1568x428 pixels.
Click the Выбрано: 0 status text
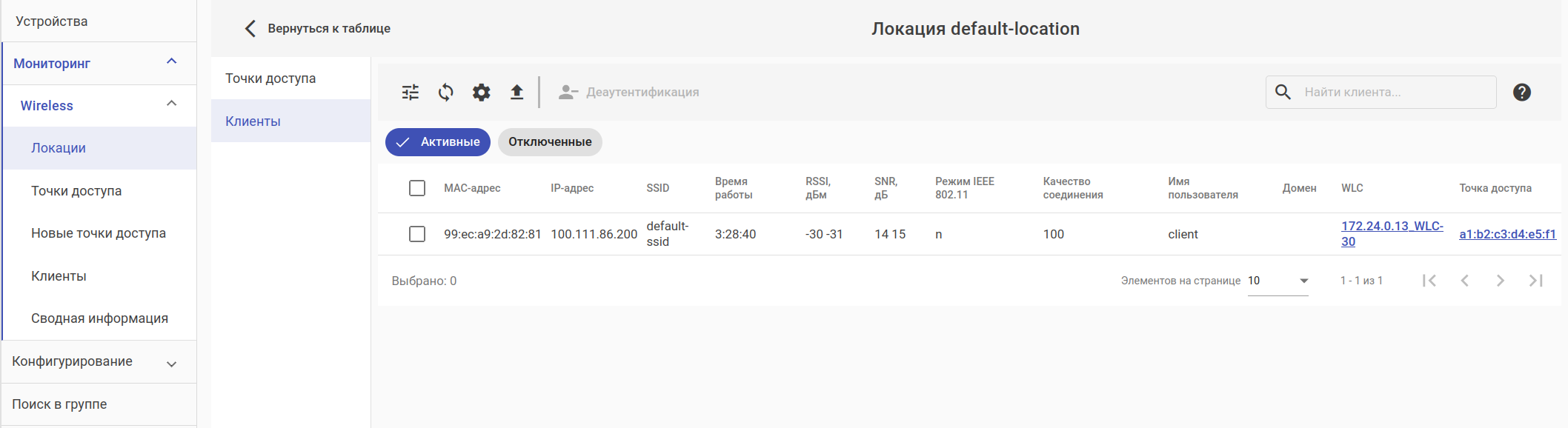pos(424,281)
